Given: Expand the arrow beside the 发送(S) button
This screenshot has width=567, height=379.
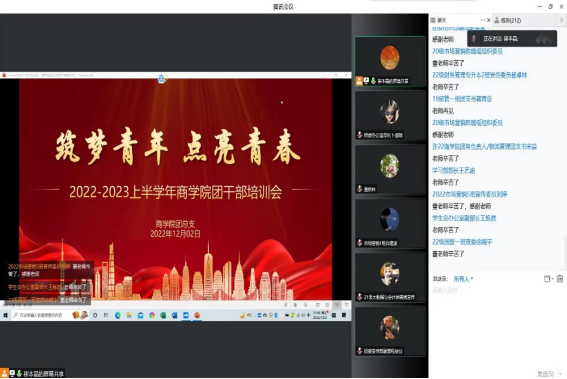Looking at the screenshot, I should coord(561,374).
